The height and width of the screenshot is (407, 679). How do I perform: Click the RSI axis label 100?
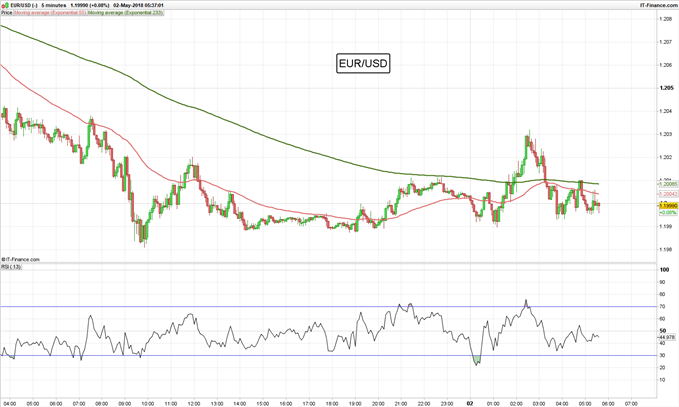664,269
